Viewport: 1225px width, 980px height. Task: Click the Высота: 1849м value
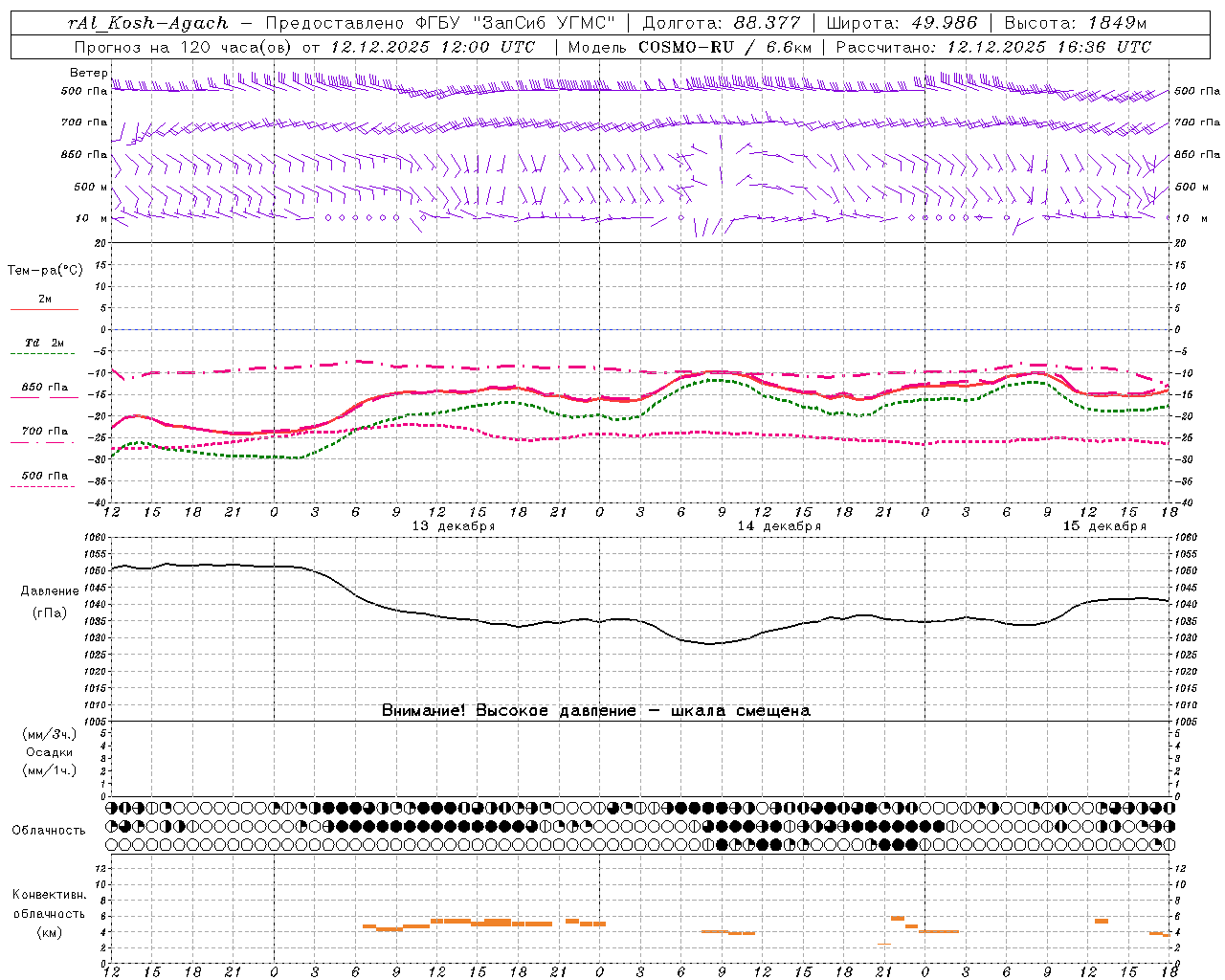pos(1075,23)
